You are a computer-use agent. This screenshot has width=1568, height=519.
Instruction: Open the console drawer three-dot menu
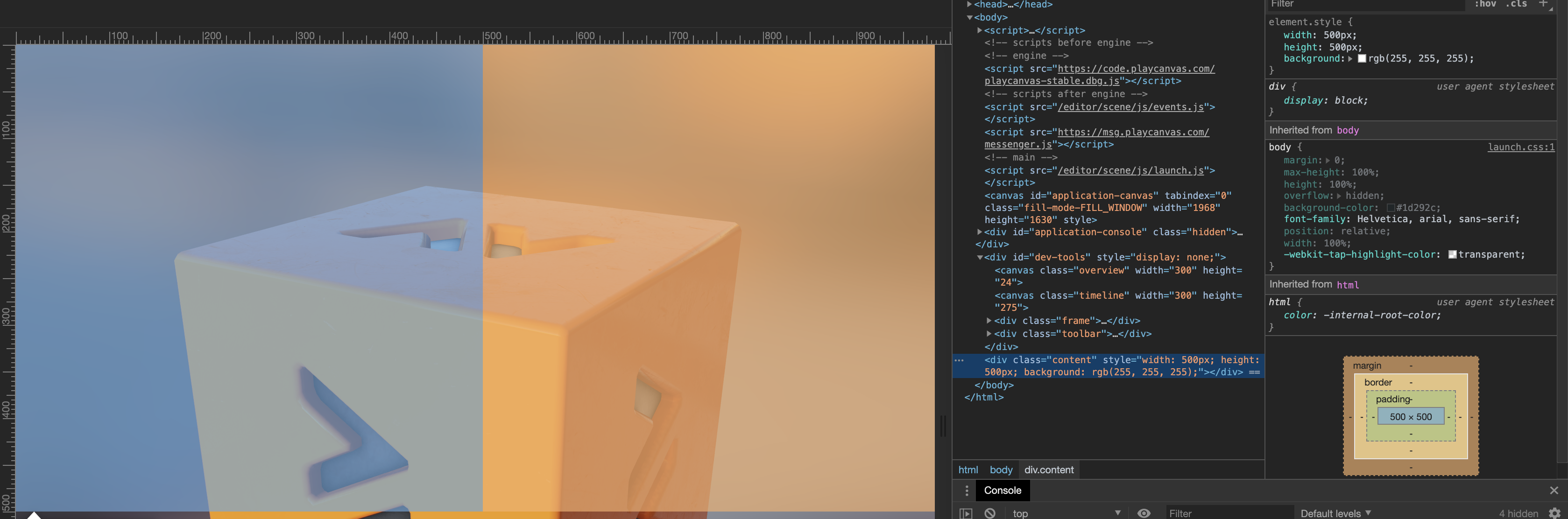click(967, 491)
